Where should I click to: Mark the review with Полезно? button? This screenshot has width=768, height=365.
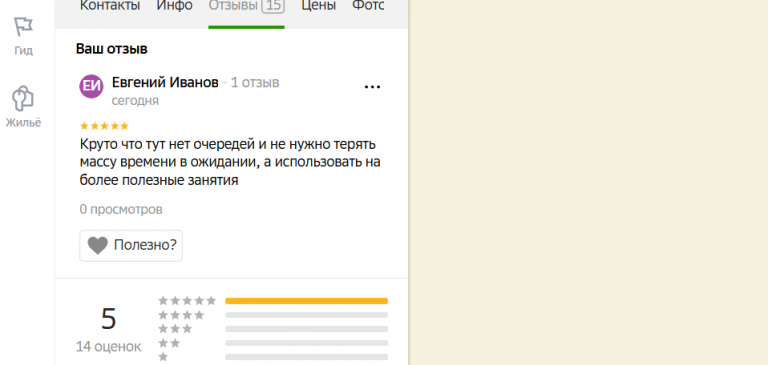[x=131, y=245]
